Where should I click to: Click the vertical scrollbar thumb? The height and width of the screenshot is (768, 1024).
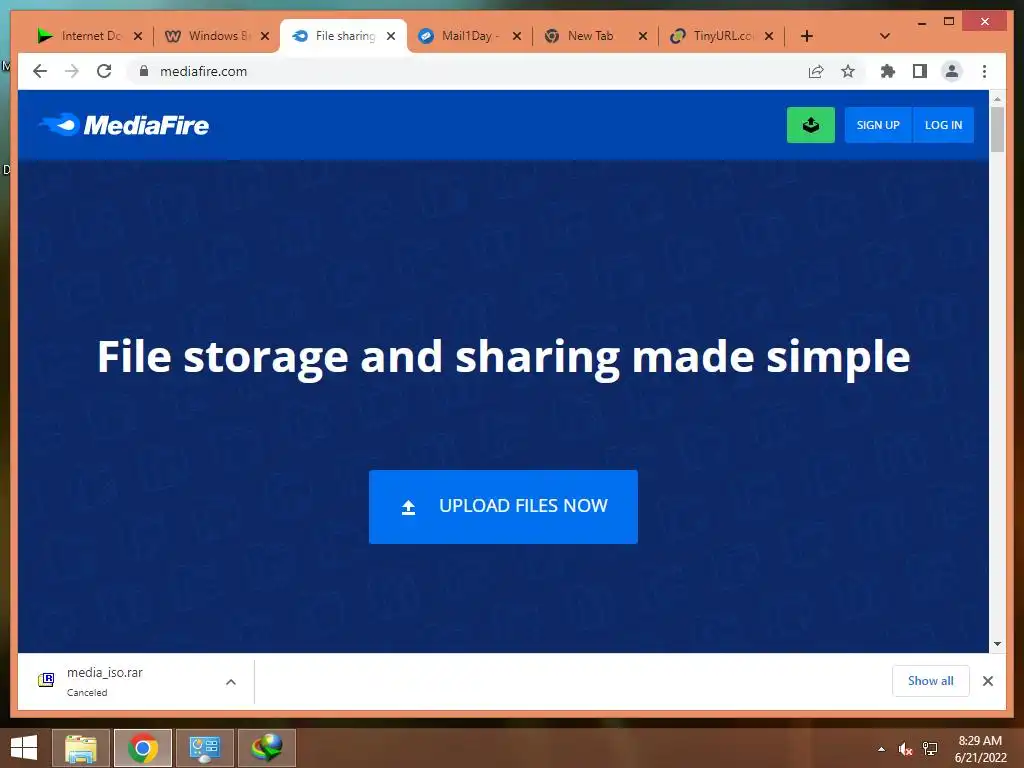pyautogui.click(x=997, y=129)
